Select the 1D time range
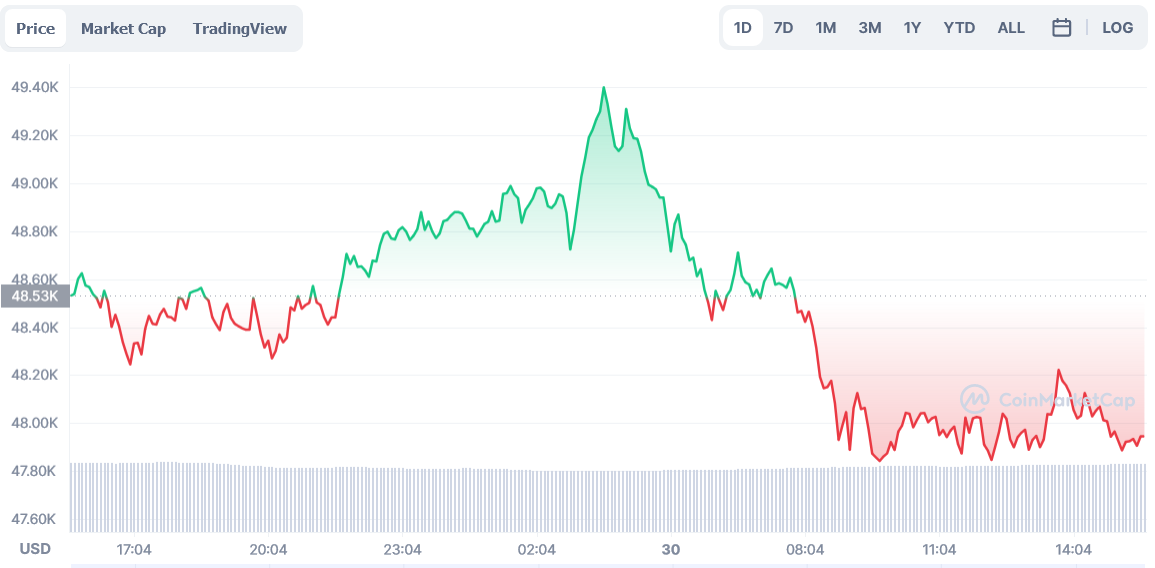The width and height of the screenshot is (1155, 568). tap(742, 28)
